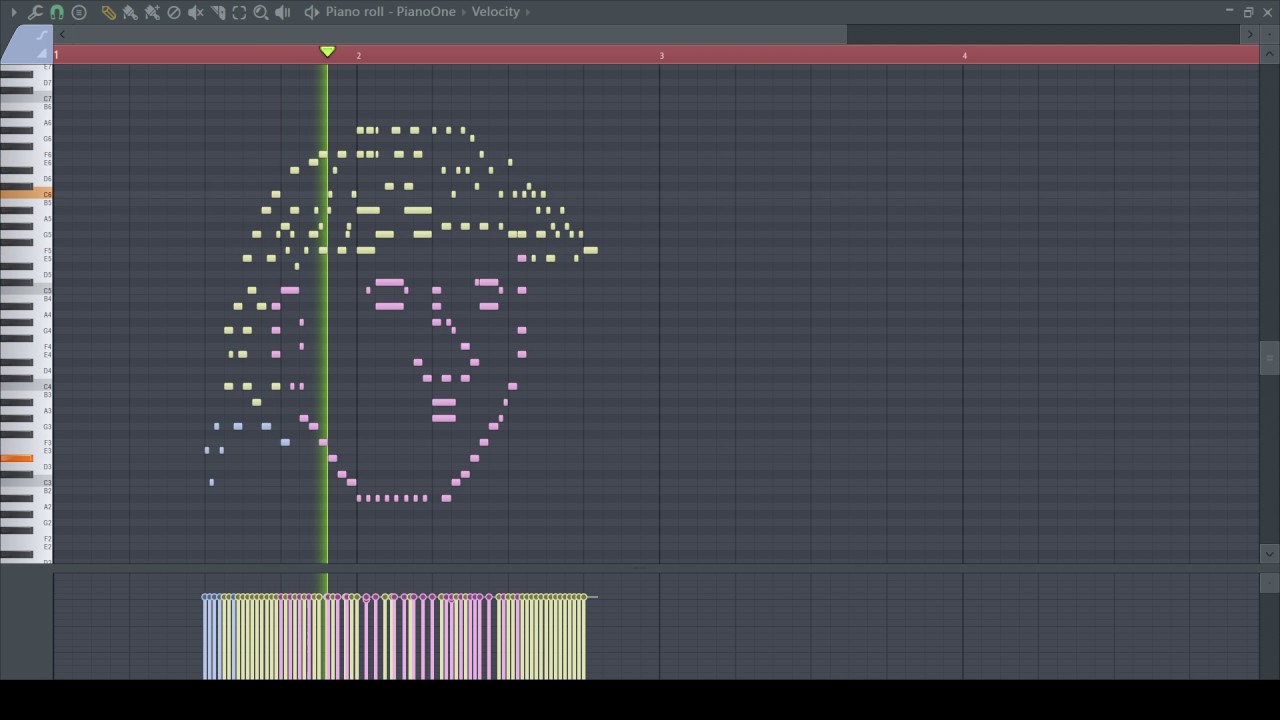1280x720 pixels.
Task: Minimize the piano roll window
Action: 1229,12
